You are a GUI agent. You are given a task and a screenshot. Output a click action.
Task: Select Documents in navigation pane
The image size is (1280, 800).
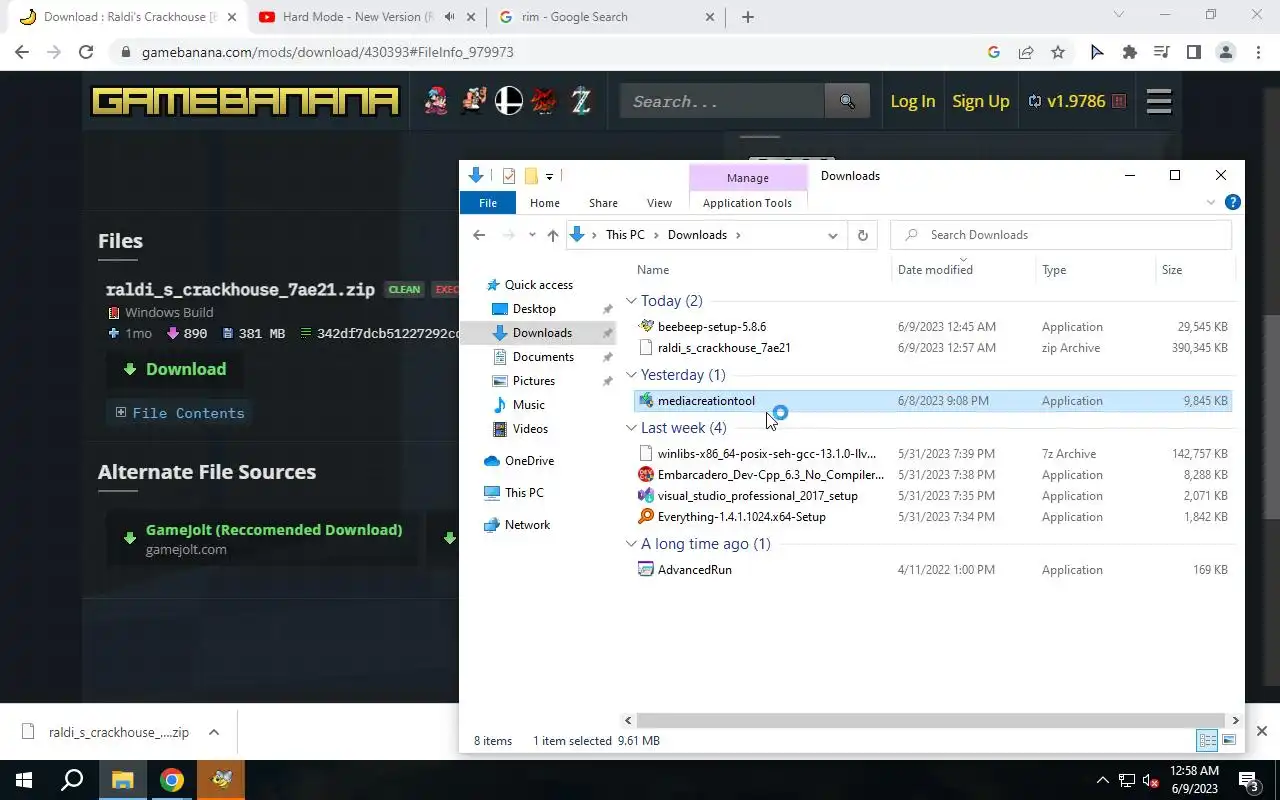pos(543,357)
